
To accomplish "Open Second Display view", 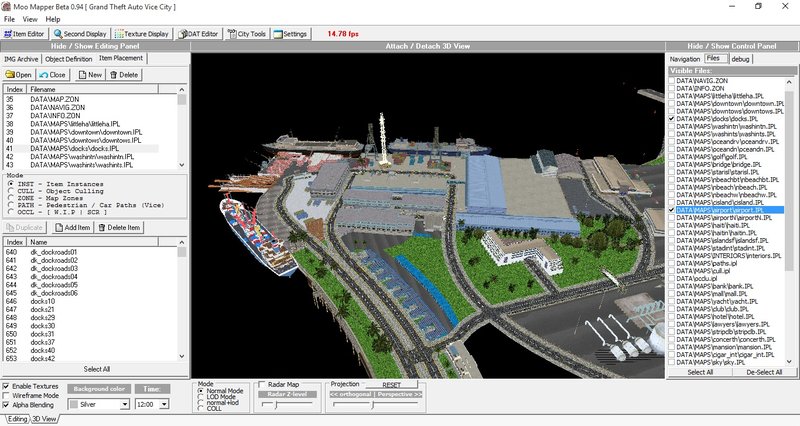I will coord(81,34).
